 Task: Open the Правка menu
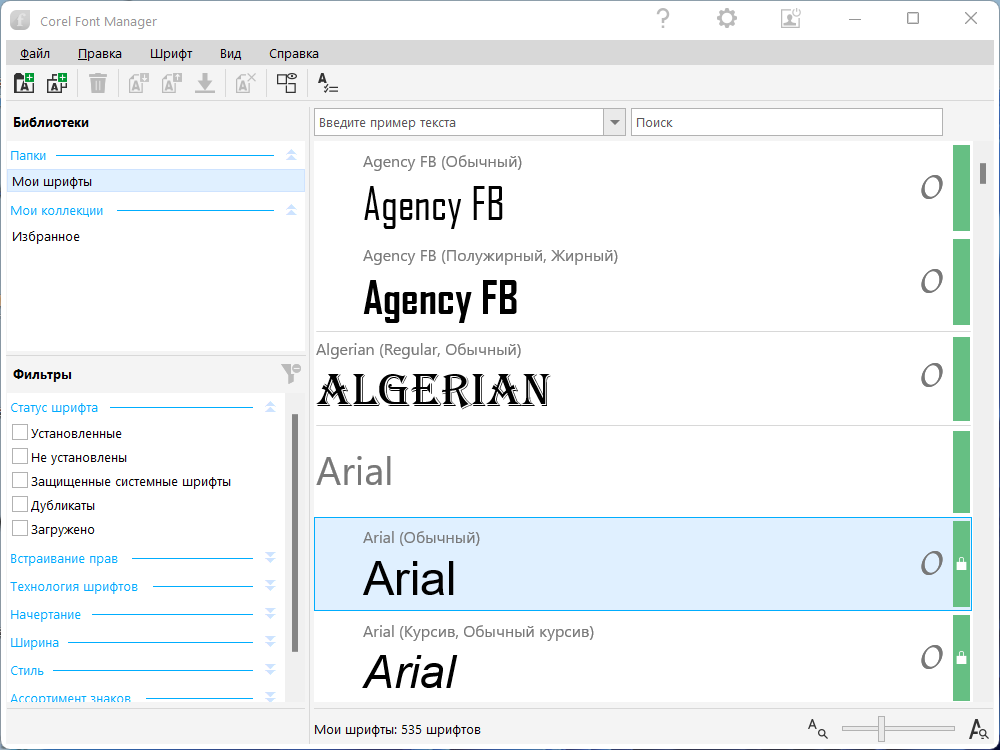click(99, 54)
